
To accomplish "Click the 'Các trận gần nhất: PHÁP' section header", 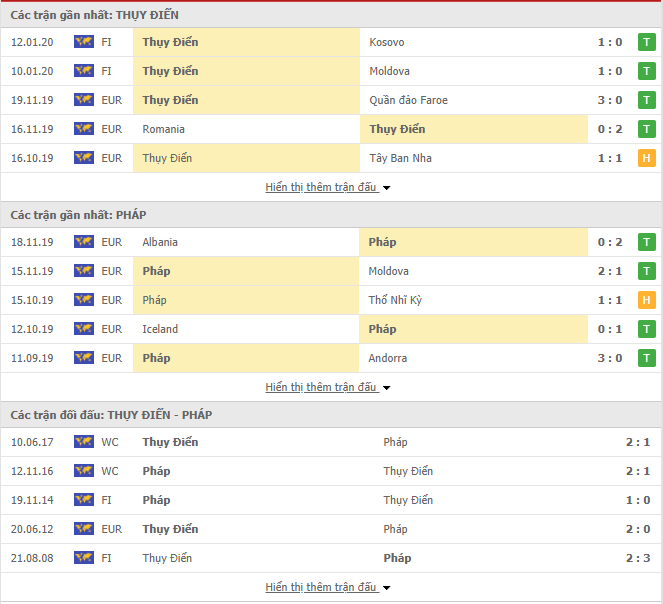I will pos(78,215).
